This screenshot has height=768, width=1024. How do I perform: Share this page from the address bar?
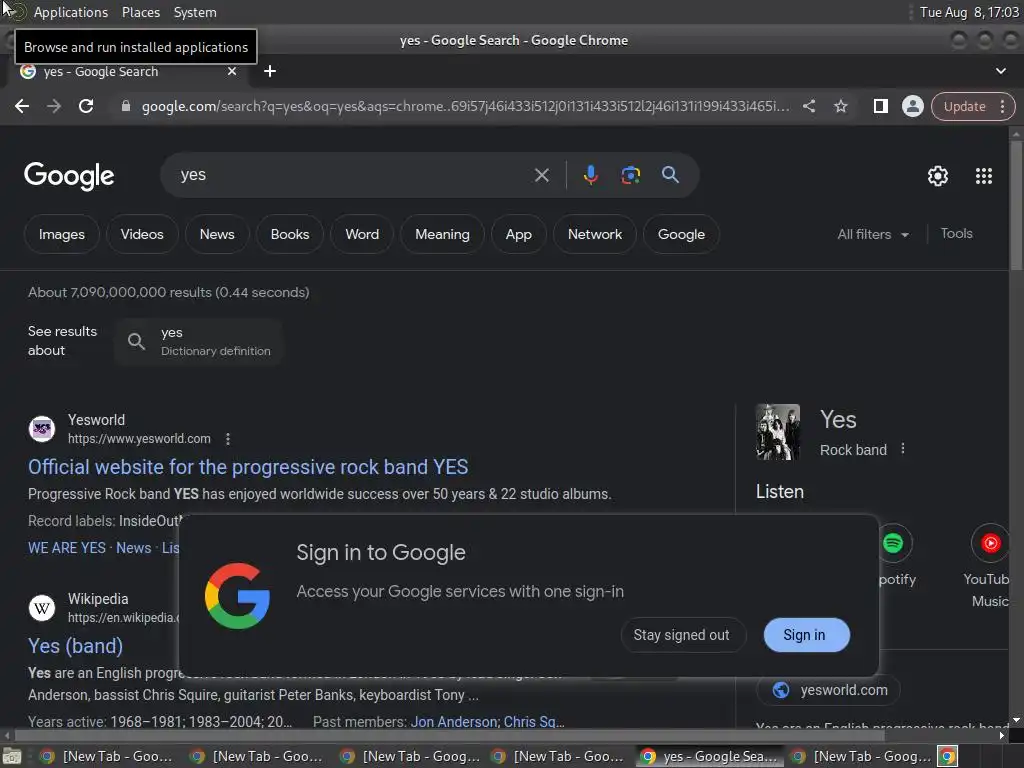[808, 106]
